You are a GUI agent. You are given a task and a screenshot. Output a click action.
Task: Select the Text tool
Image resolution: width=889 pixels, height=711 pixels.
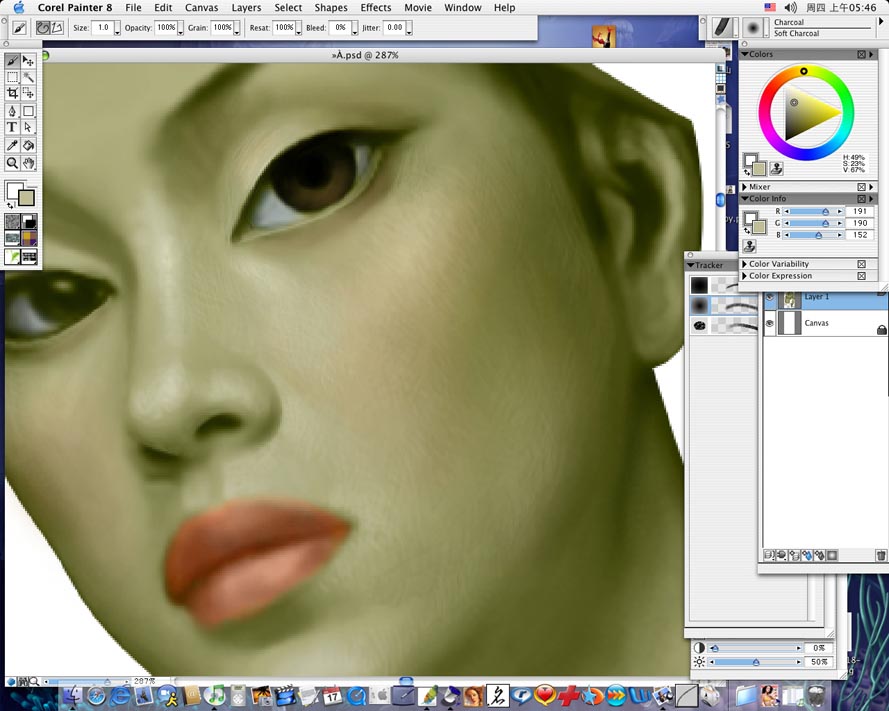(x=12, y=127)
